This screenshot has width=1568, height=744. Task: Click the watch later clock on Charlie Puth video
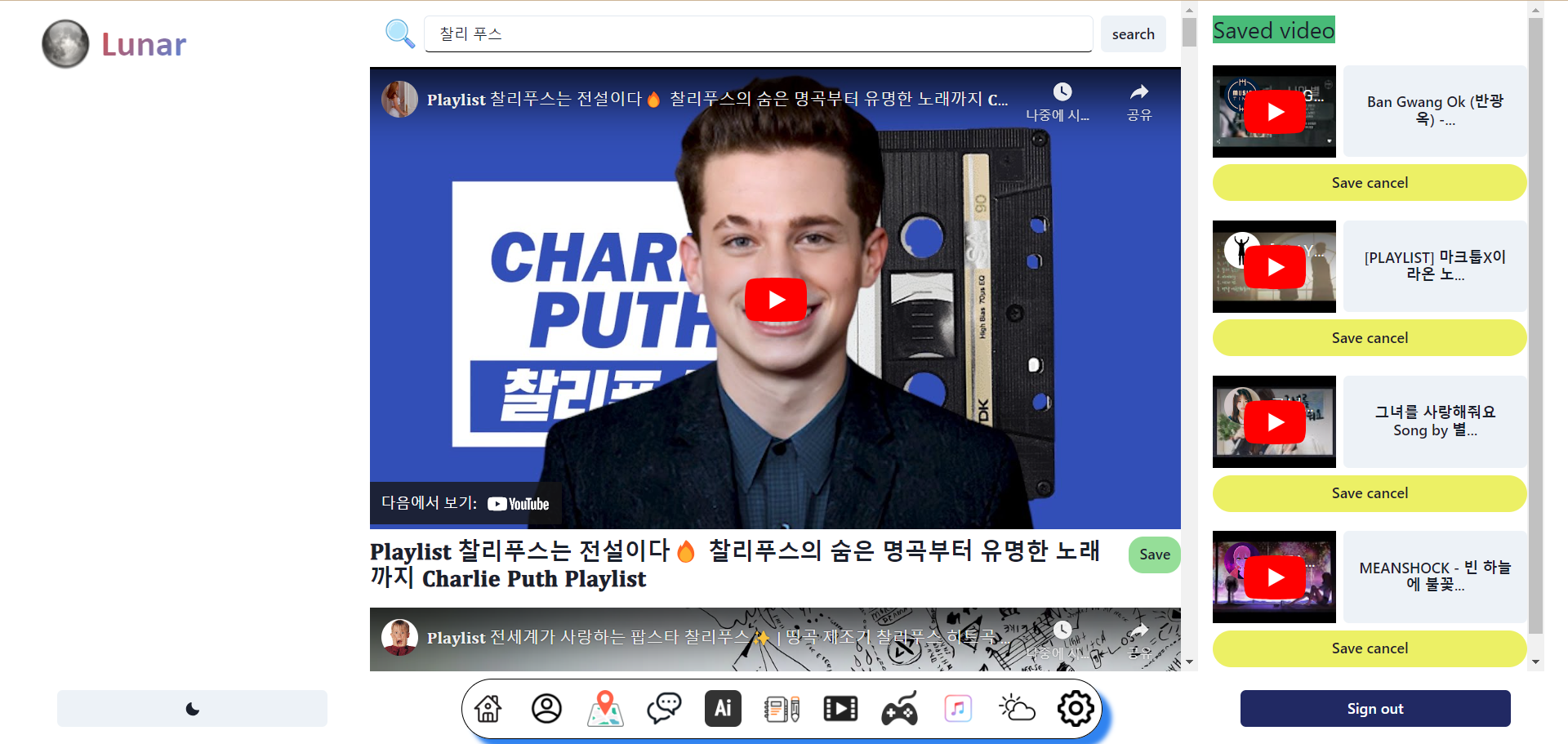[x=1062, y=91]
